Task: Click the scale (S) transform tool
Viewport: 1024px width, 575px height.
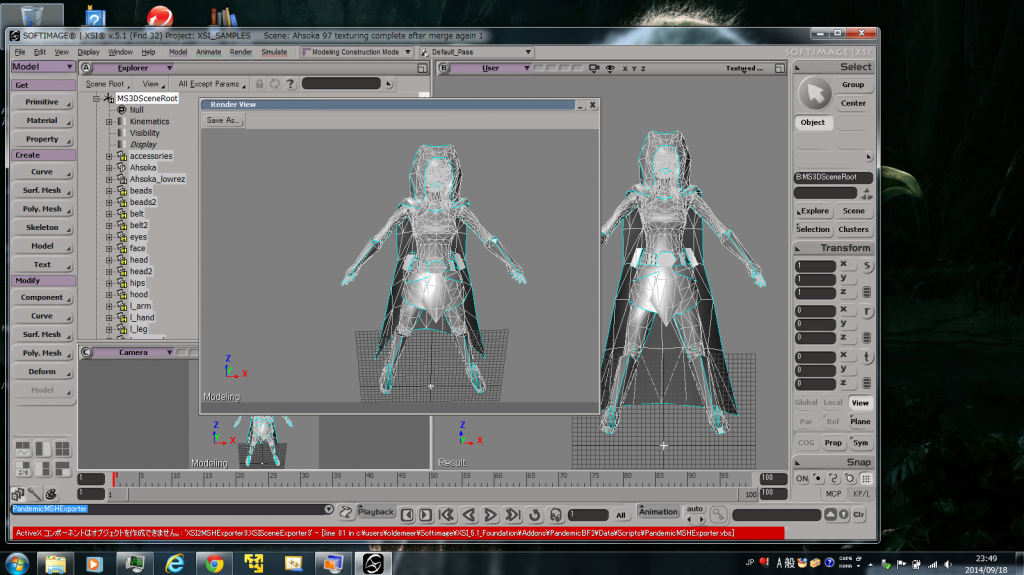Action: click(x=867, y=266)
